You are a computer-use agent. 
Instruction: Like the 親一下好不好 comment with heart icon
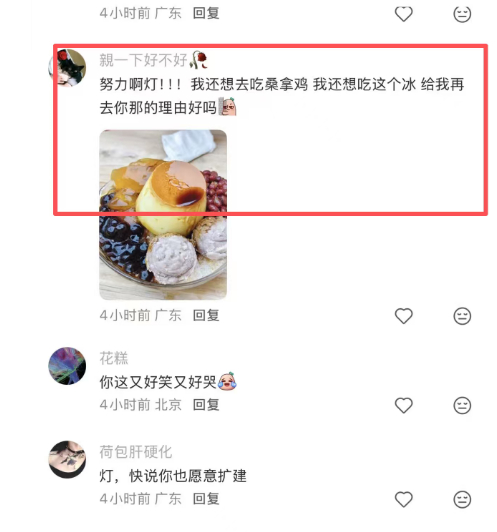(x=403, y=316)
